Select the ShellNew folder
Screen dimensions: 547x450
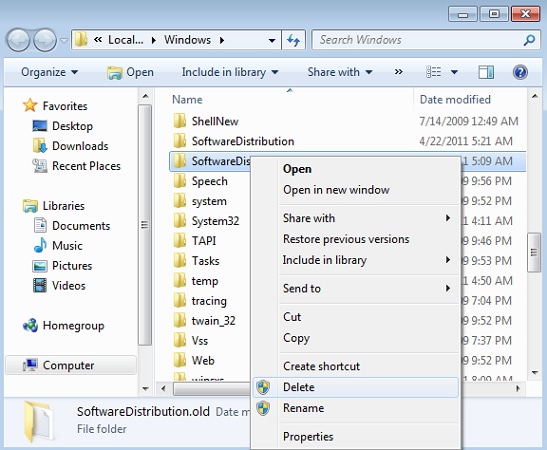click(215, 121)
